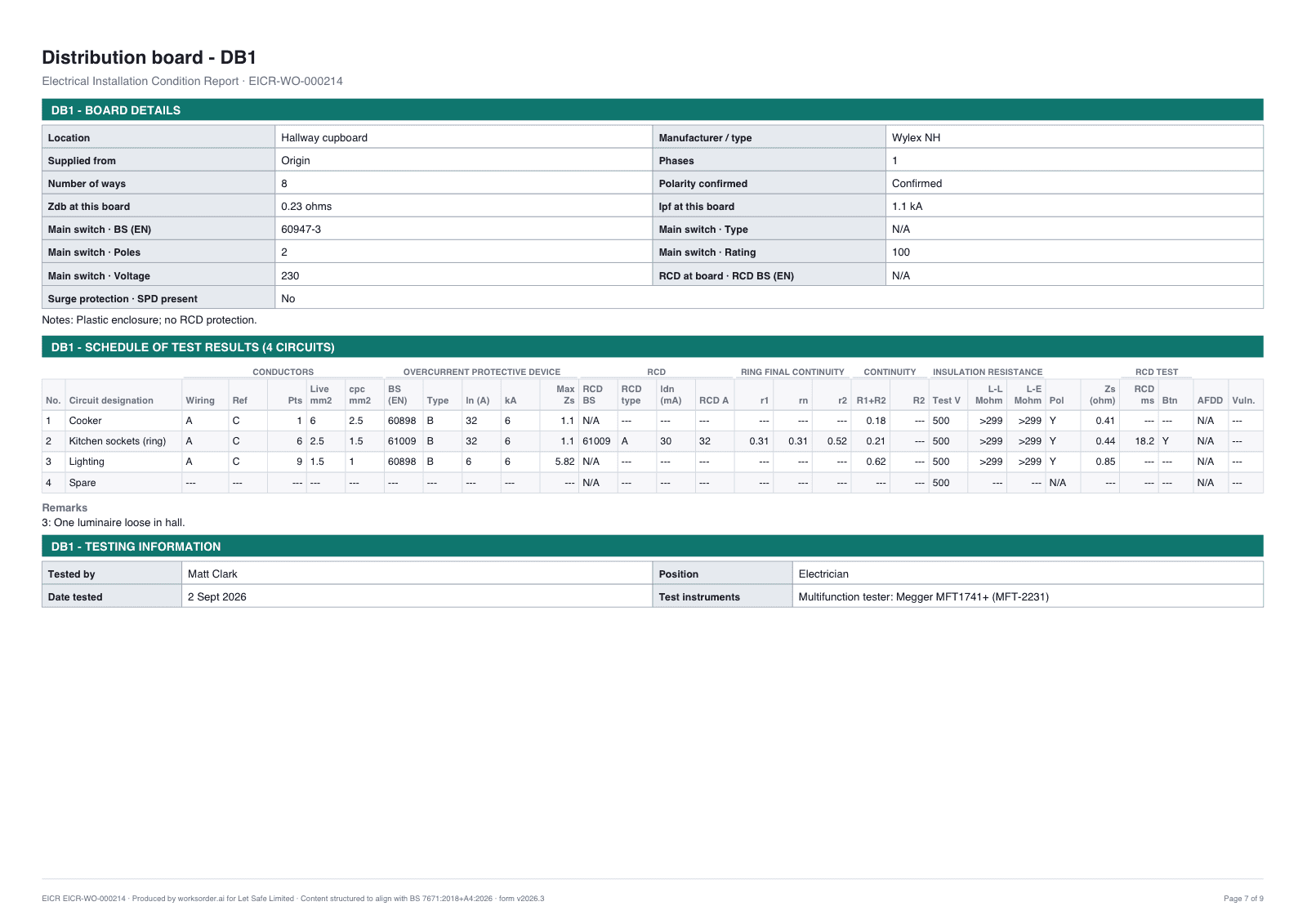Select the 'Electrician' position value
The height and width of the screenshot is (924, 1307).
tap(823, 574)
